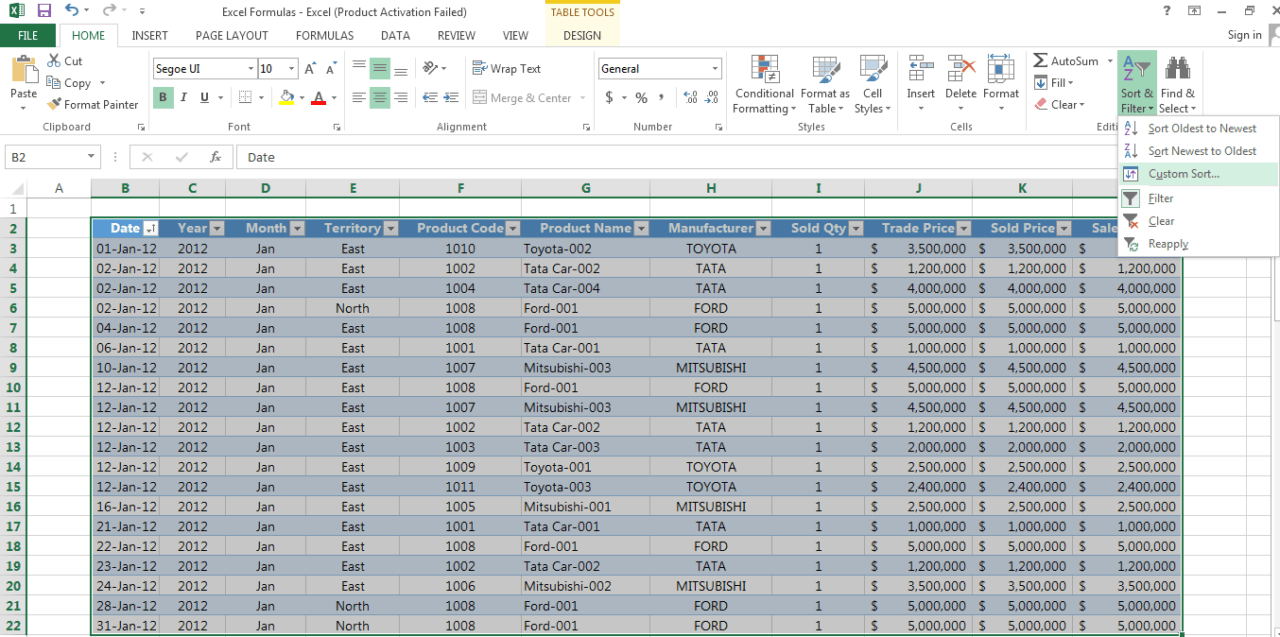Toggle Middle Align vertical alignment
The height and width of the screenshot is (637, 1280).
click(380, 69)
